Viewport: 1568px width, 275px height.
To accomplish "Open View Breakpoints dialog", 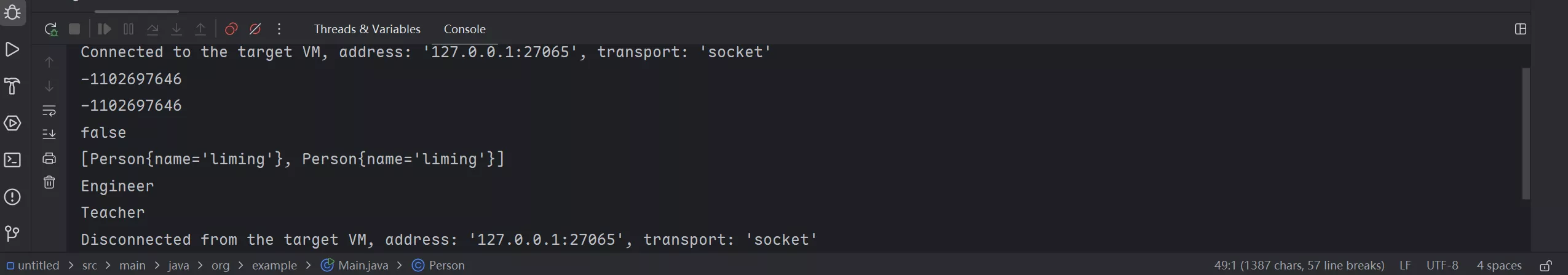I will pos(231,29).
